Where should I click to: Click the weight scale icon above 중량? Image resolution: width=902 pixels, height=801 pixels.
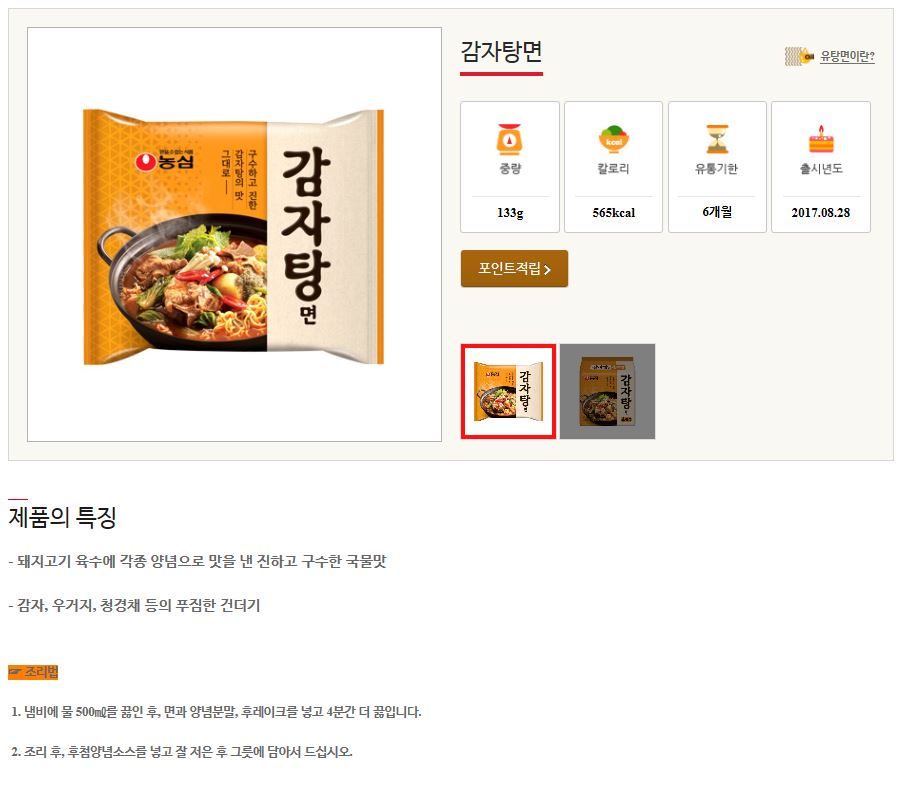[510, 139]
